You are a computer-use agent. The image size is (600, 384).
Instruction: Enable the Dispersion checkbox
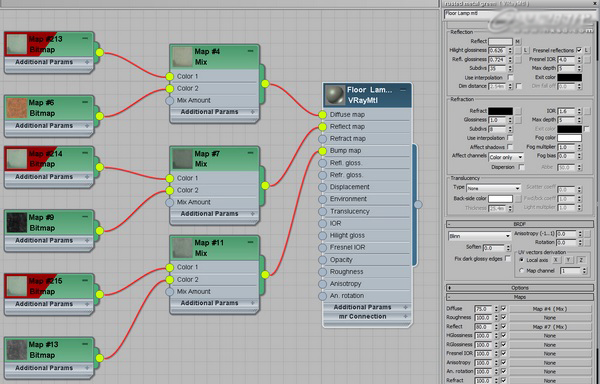521,167
